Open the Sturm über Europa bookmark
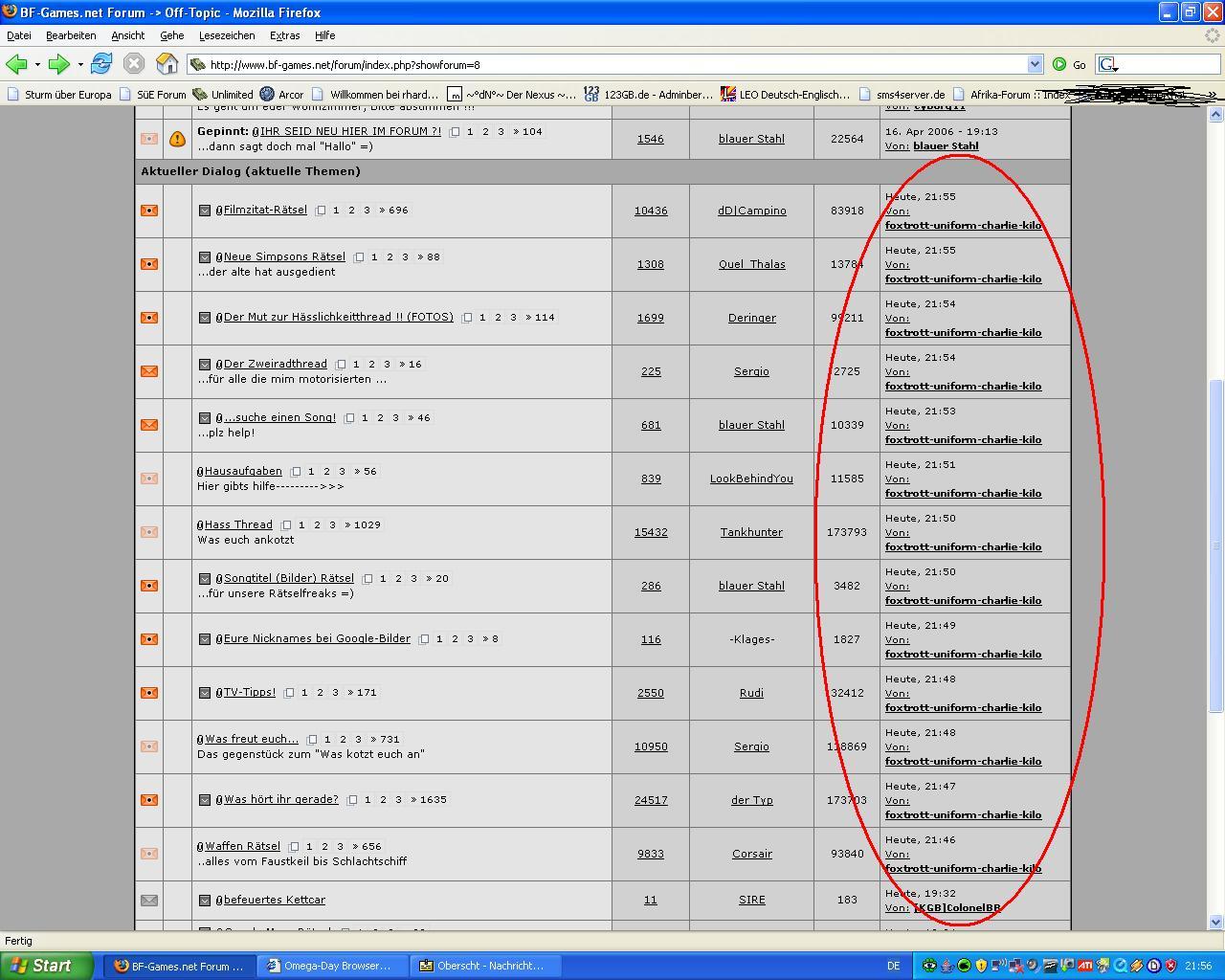The width and height of the screenshot is (1225, 980). point(59,95)
